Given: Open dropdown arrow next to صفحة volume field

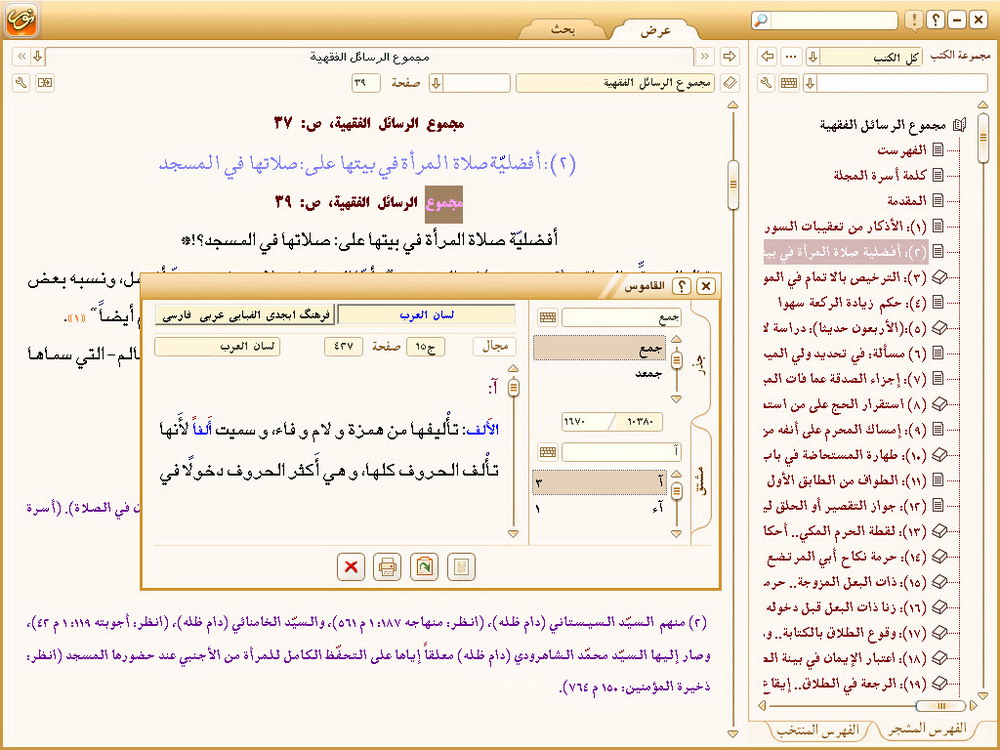Looking at the screenshot, I should pos(436,83).
